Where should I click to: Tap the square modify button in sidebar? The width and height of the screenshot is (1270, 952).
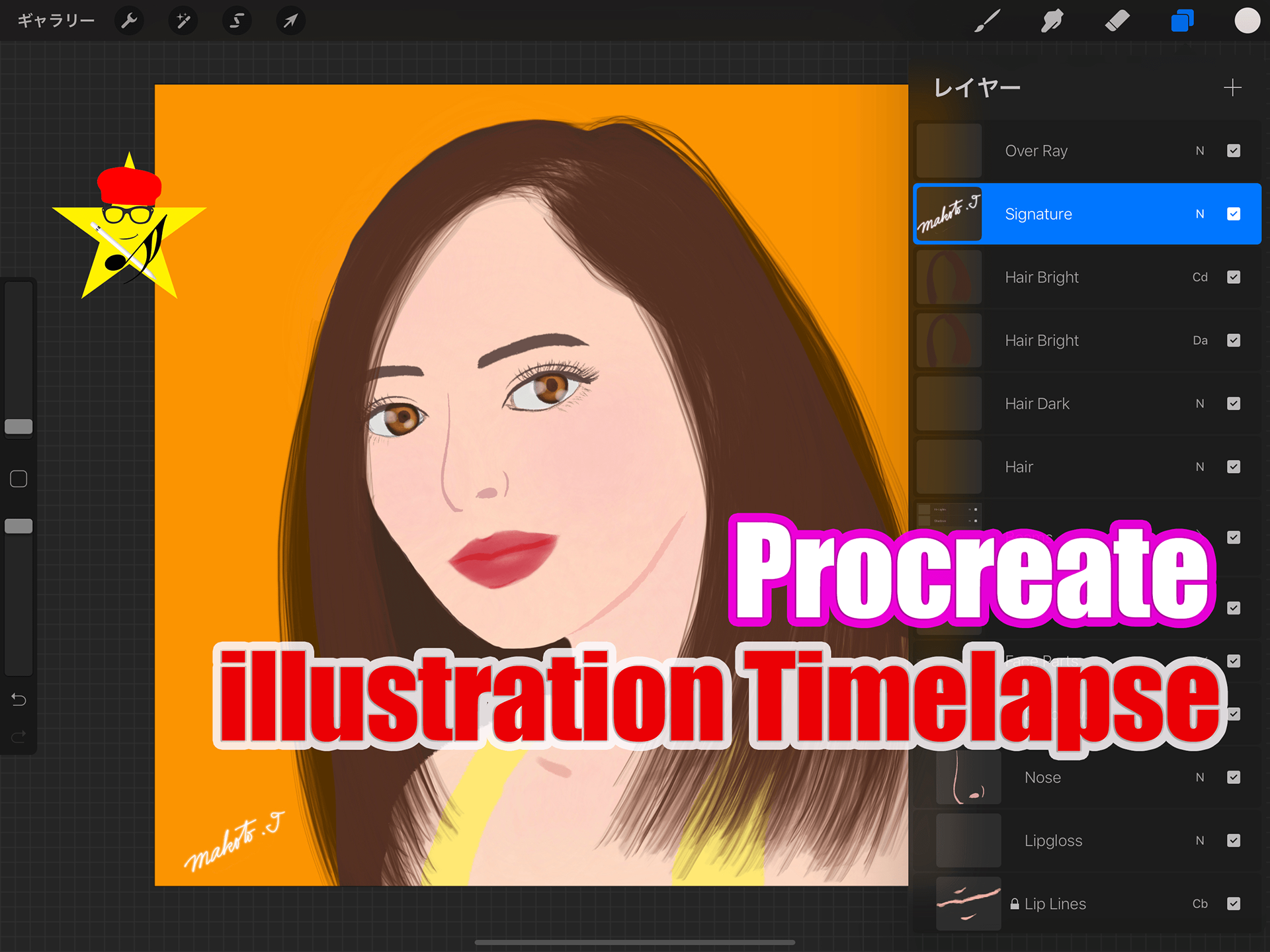pos(19,479)
